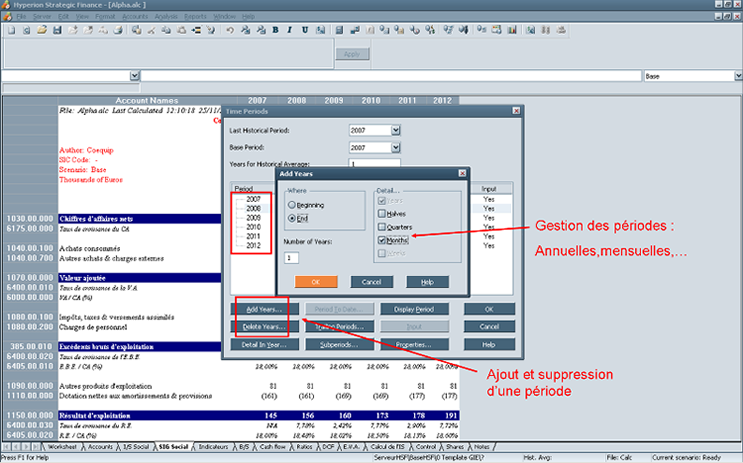
Task: Toggle italic formatting in toolbar
Action: (x=290, y=30)
